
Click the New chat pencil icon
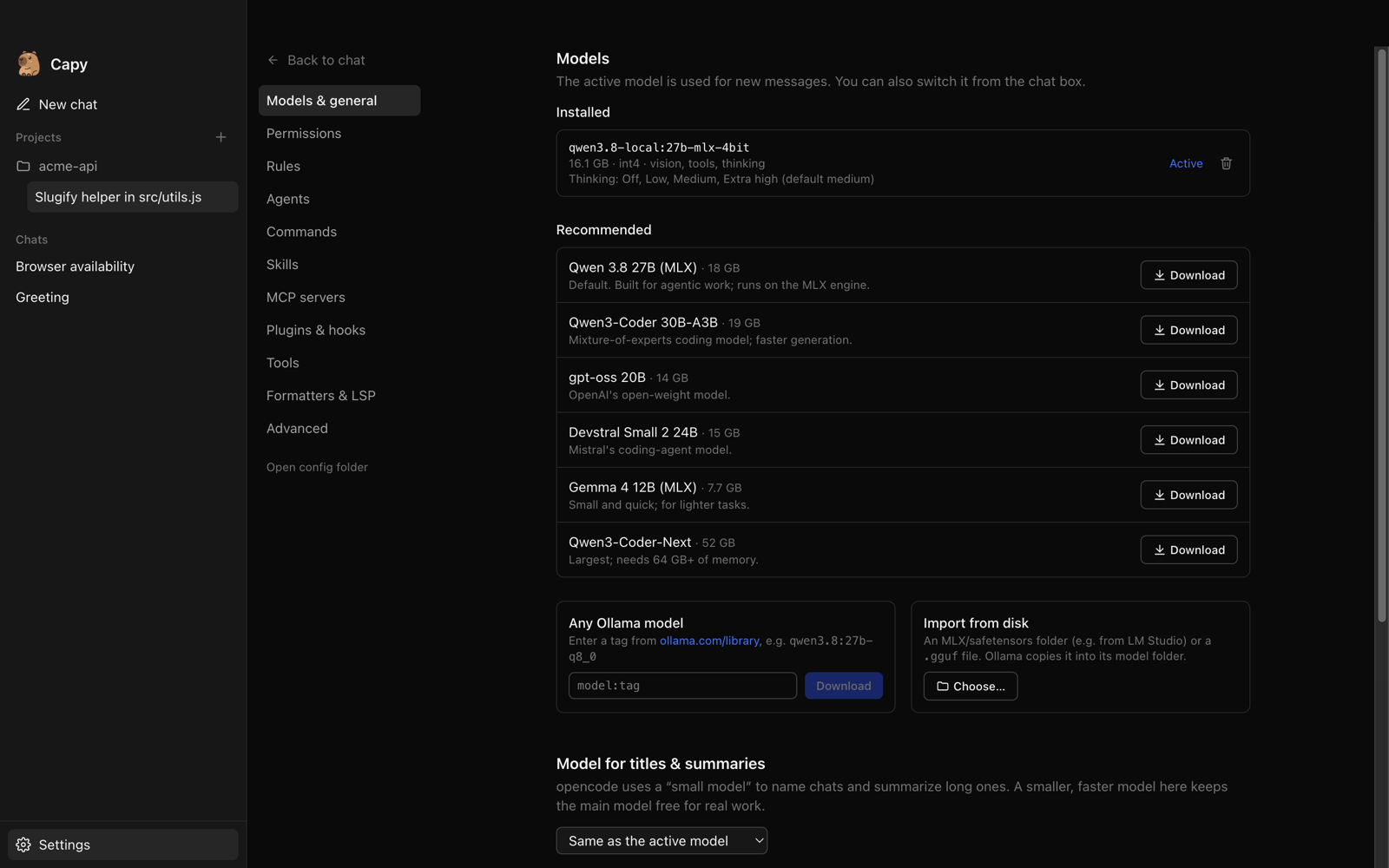tap(23, 104)
